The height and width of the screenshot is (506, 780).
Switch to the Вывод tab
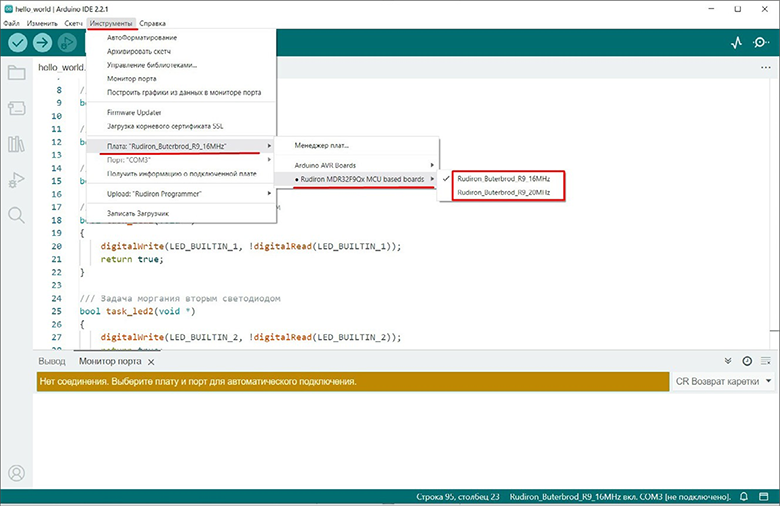click(x=52, y=361)
